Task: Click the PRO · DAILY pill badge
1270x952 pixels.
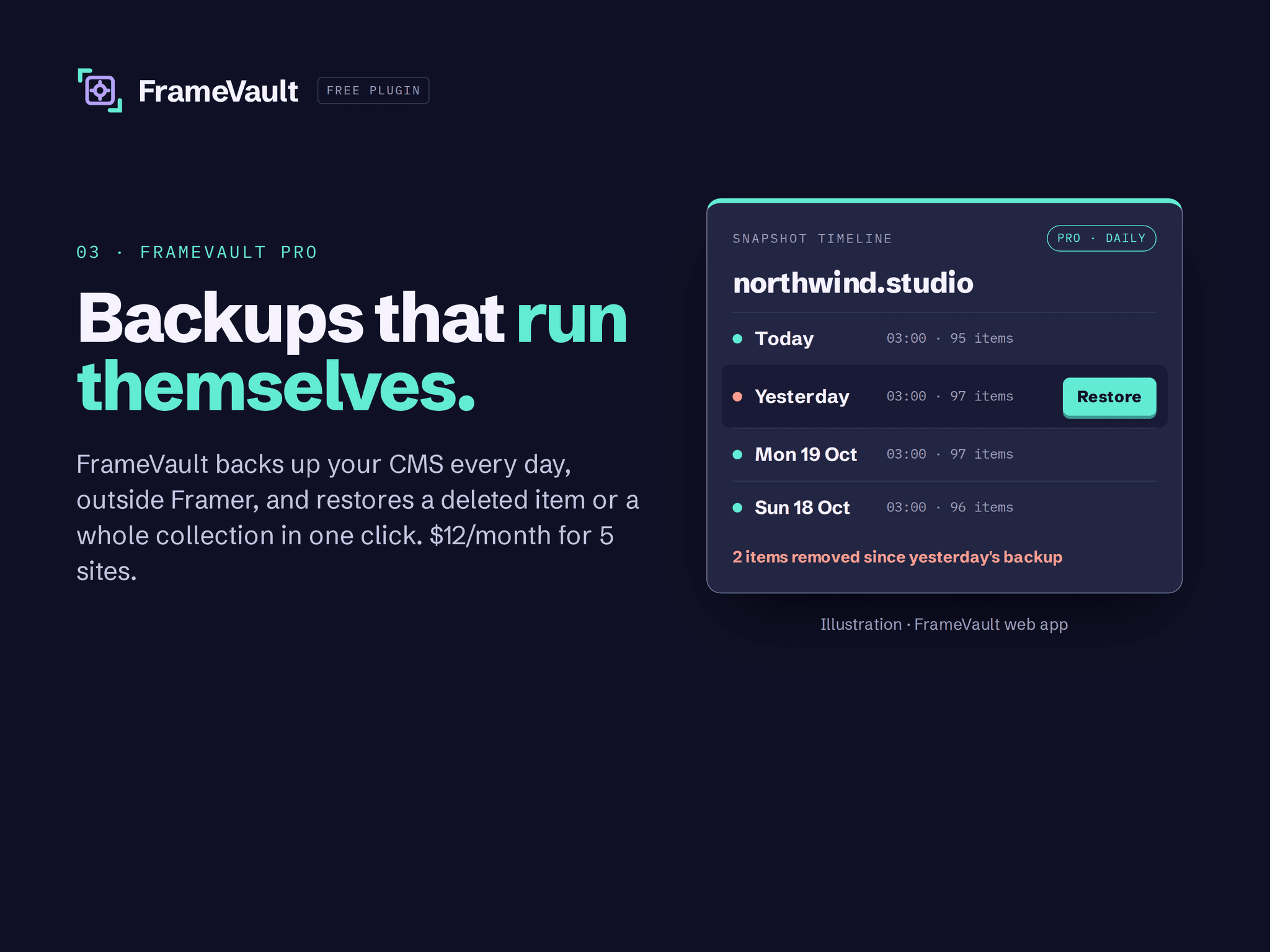Action: point(1101,239)
